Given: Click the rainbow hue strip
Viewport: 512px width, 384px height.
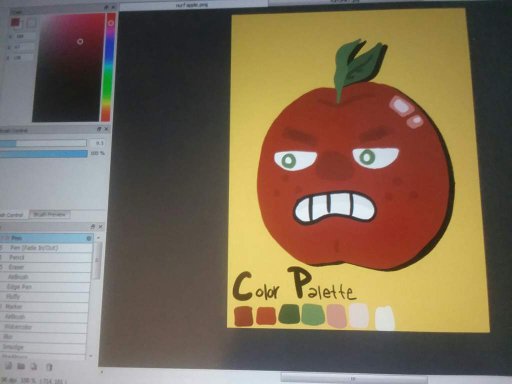Looking at the screenshot, I should pyautogui.click(x=109, y=68).
